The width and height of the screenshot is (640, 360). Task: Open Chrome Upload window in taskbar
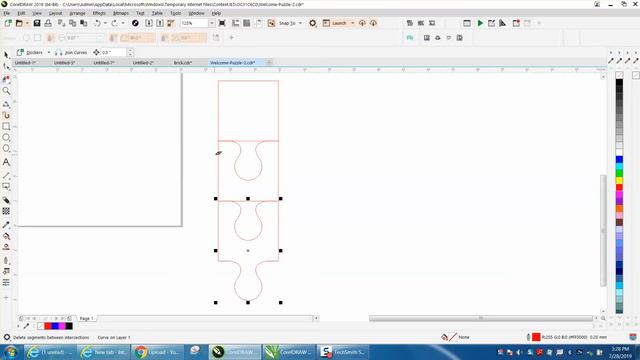click(x=158, y=352)
